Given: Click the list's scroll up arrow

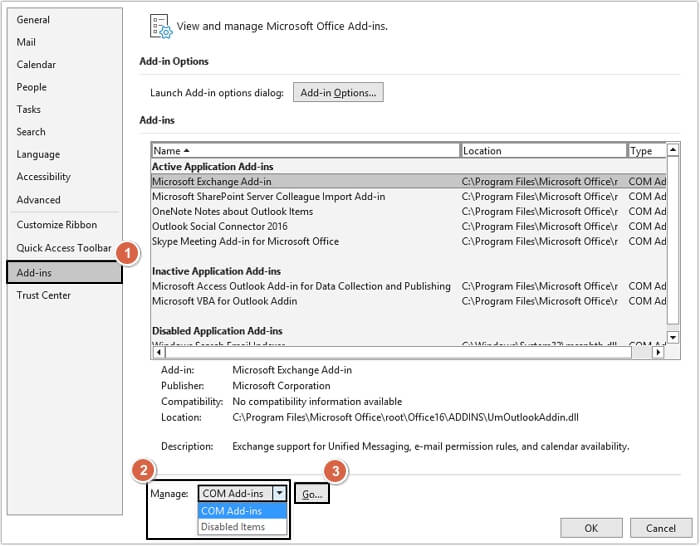Looking at the screenshot, I should pyautogui.click(x=673, y=150).
